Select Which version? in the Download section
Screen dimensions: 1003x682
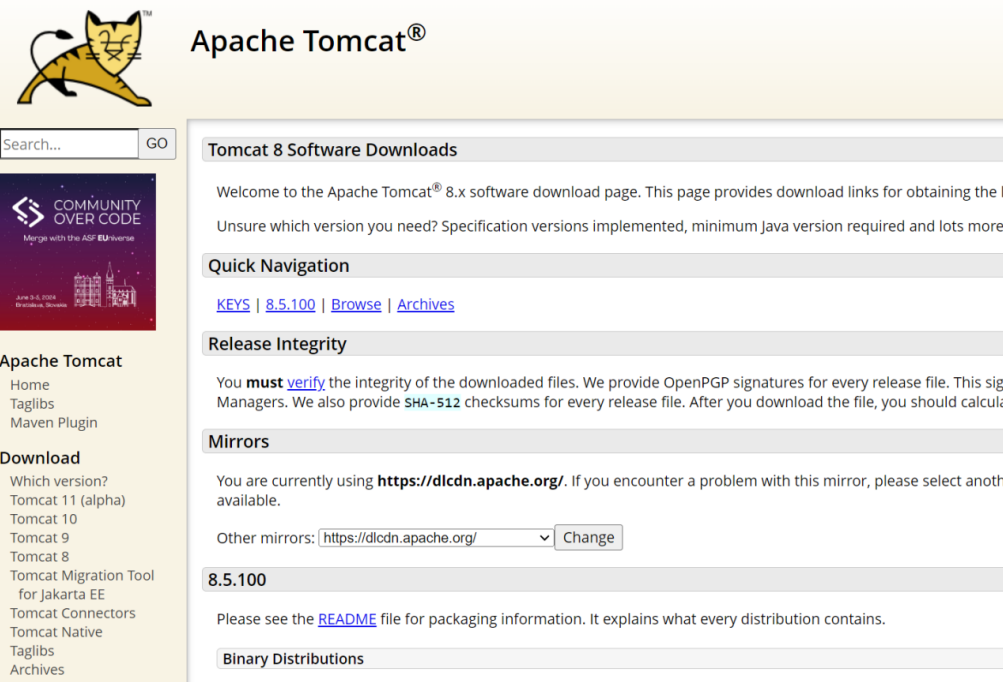[x=59, y=481]
